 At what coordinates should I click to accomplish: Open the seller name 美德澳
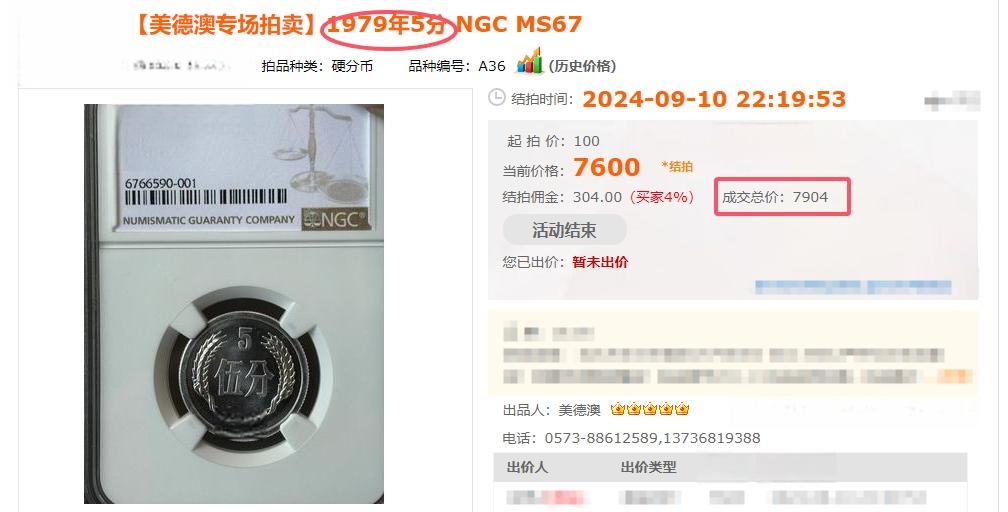579,410
